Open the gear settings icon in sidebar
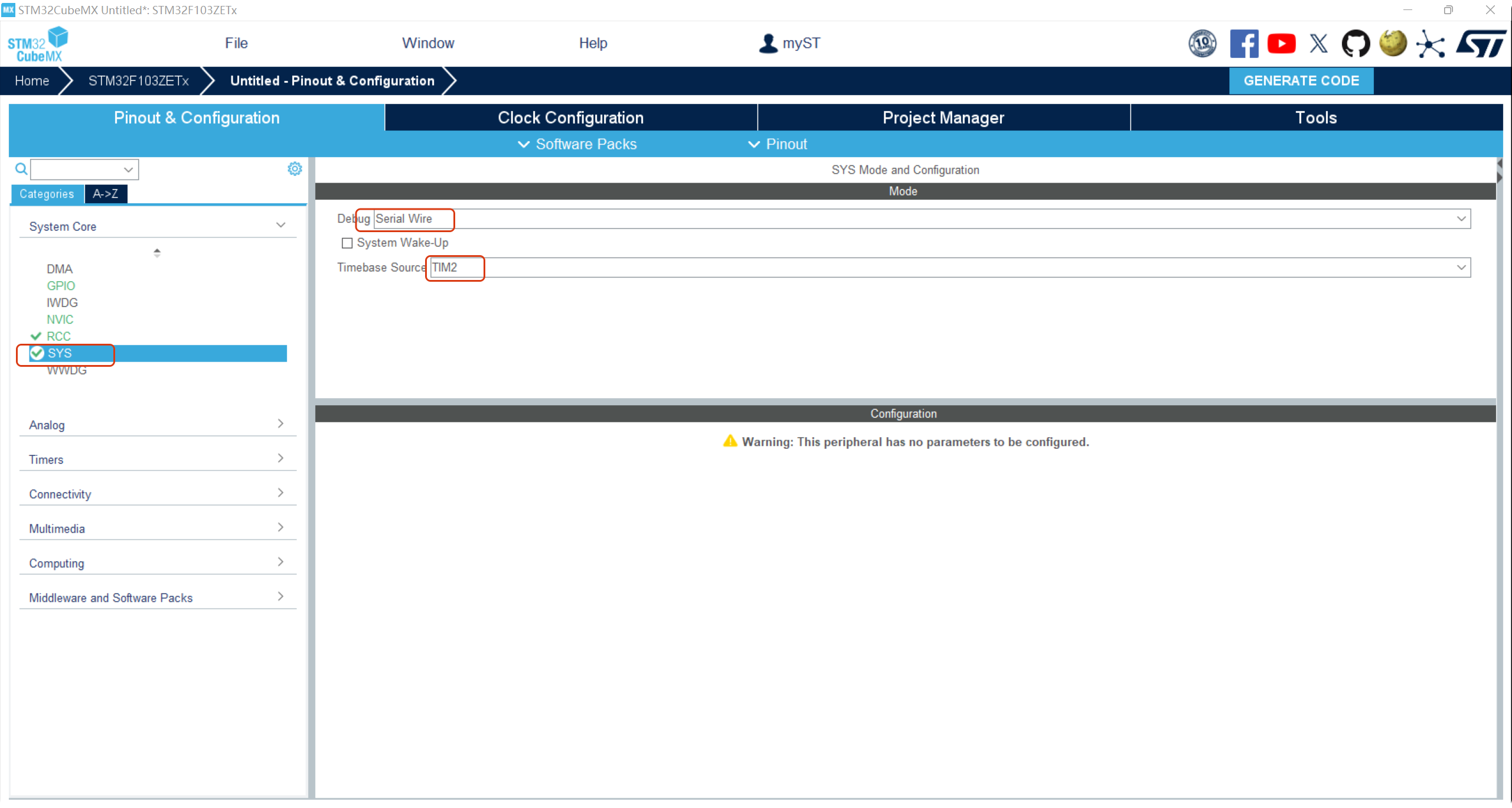Viewport: 1512px width, 808px height. [295, 169]
